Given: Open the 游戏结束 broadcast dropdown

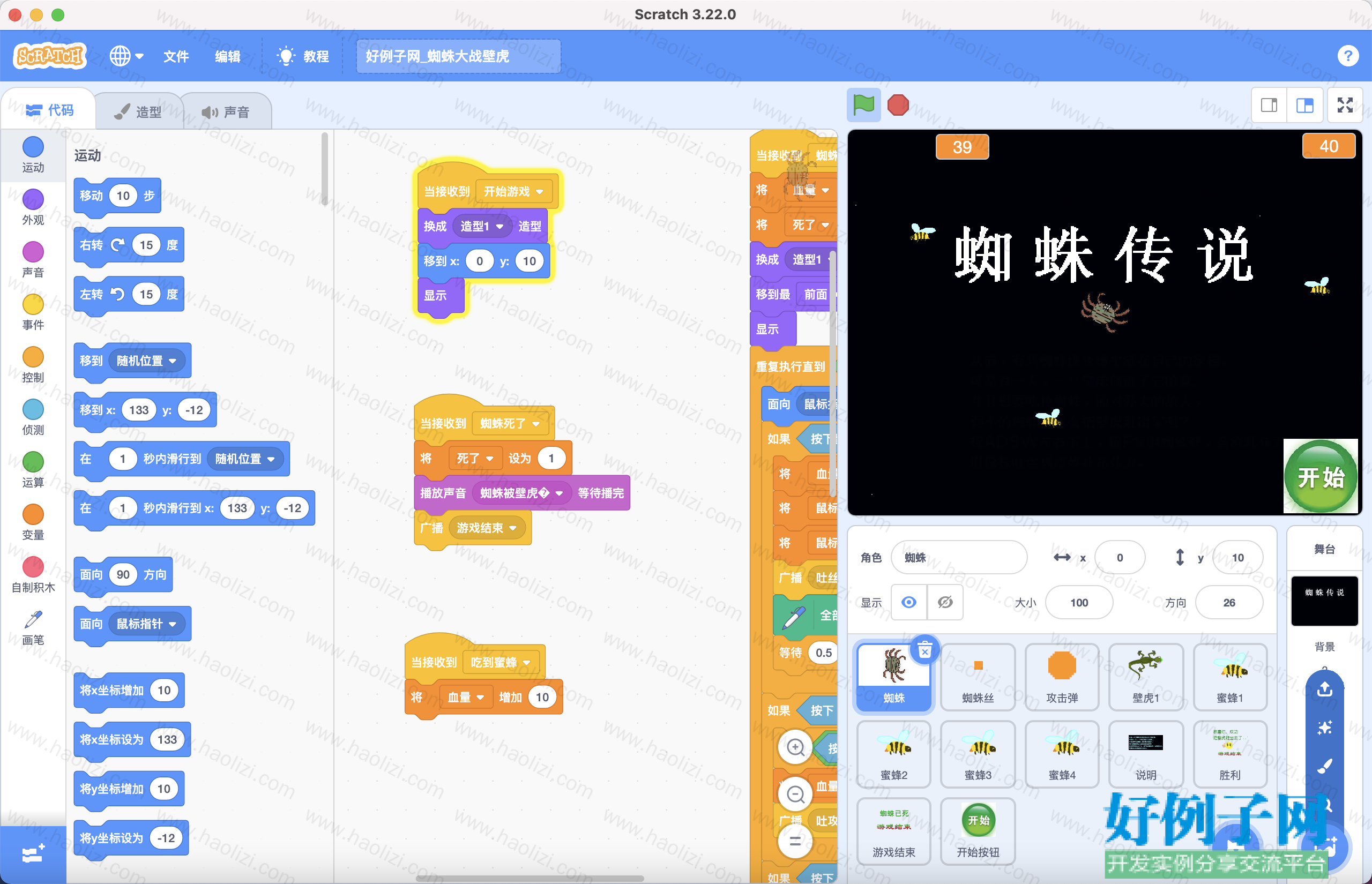Looking at the screenshot, I should (487, 528).
